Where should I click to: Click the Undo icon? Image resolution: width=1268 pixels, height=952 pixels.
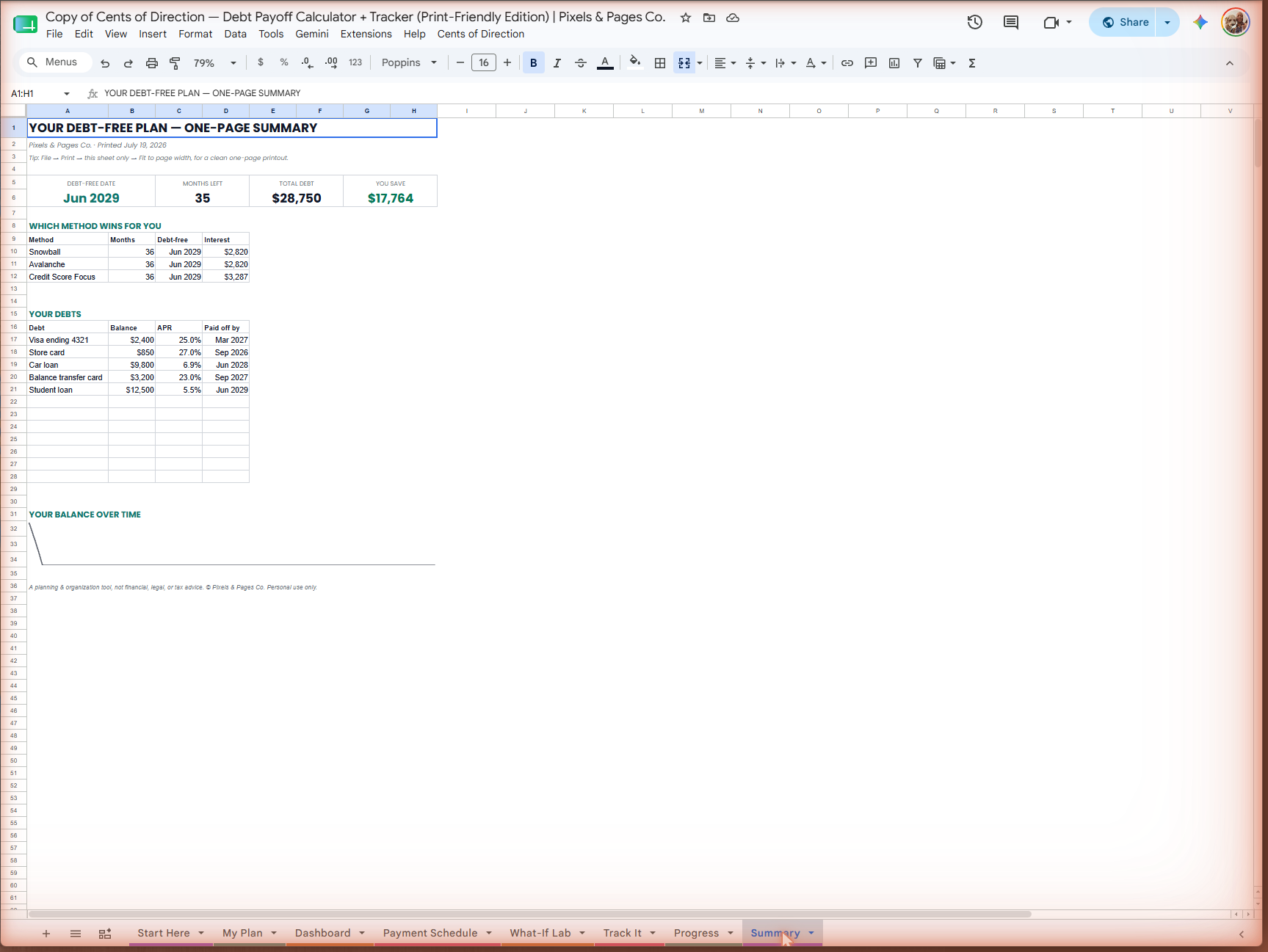105,63
